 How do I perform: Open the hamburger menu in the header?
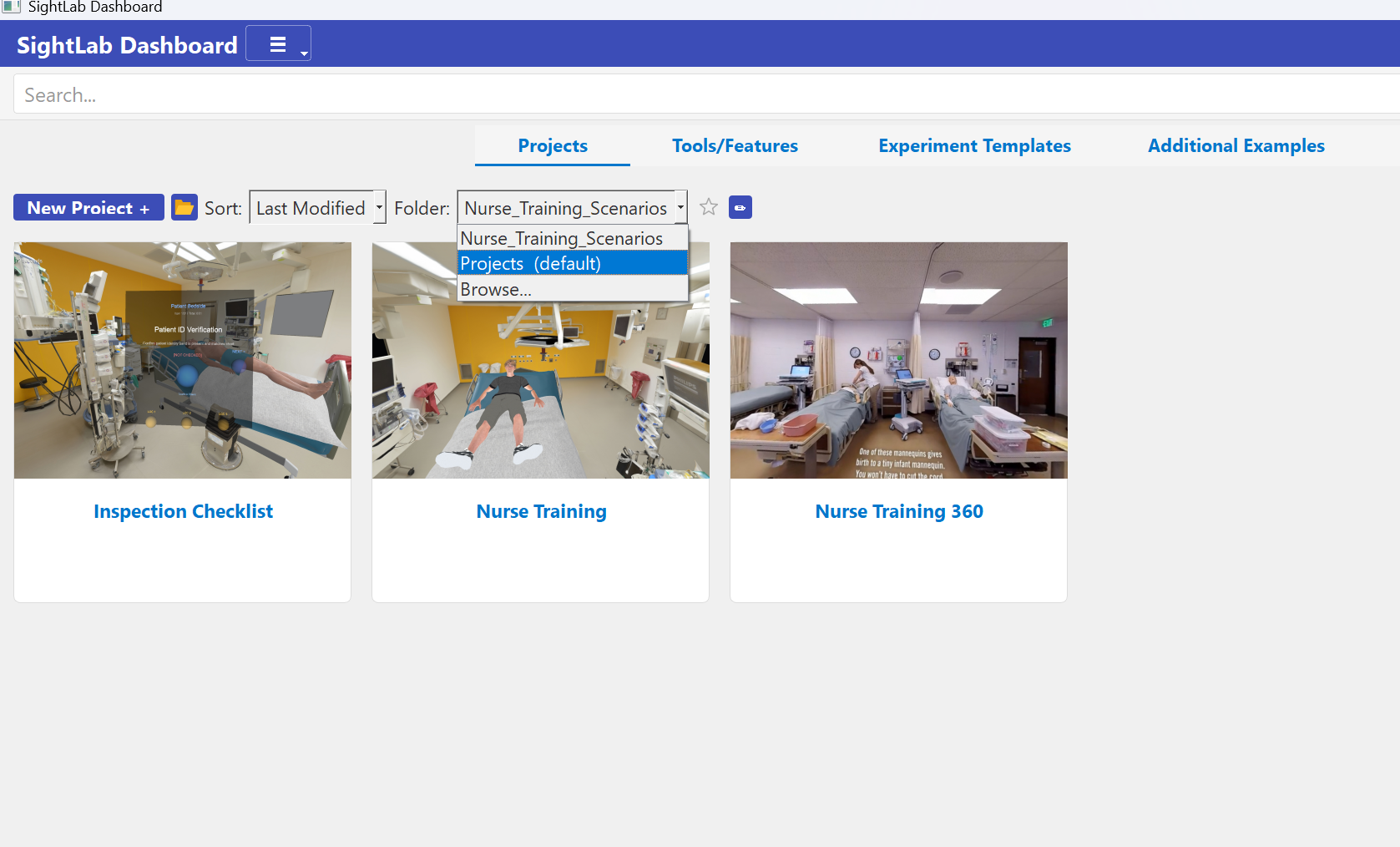[278, 44]
